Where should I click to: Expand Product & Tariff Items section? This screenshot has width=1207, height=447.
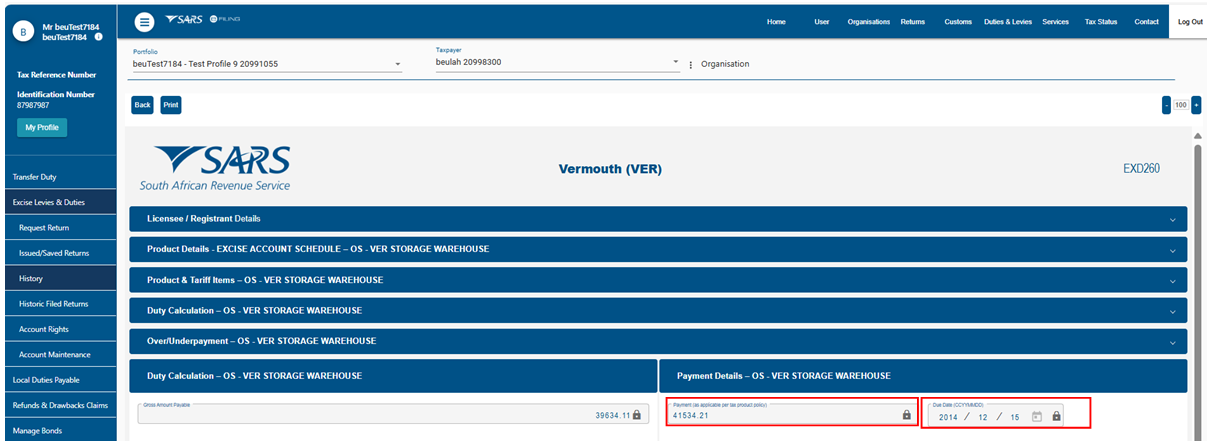pyautogui.click(x=658, y=280)
